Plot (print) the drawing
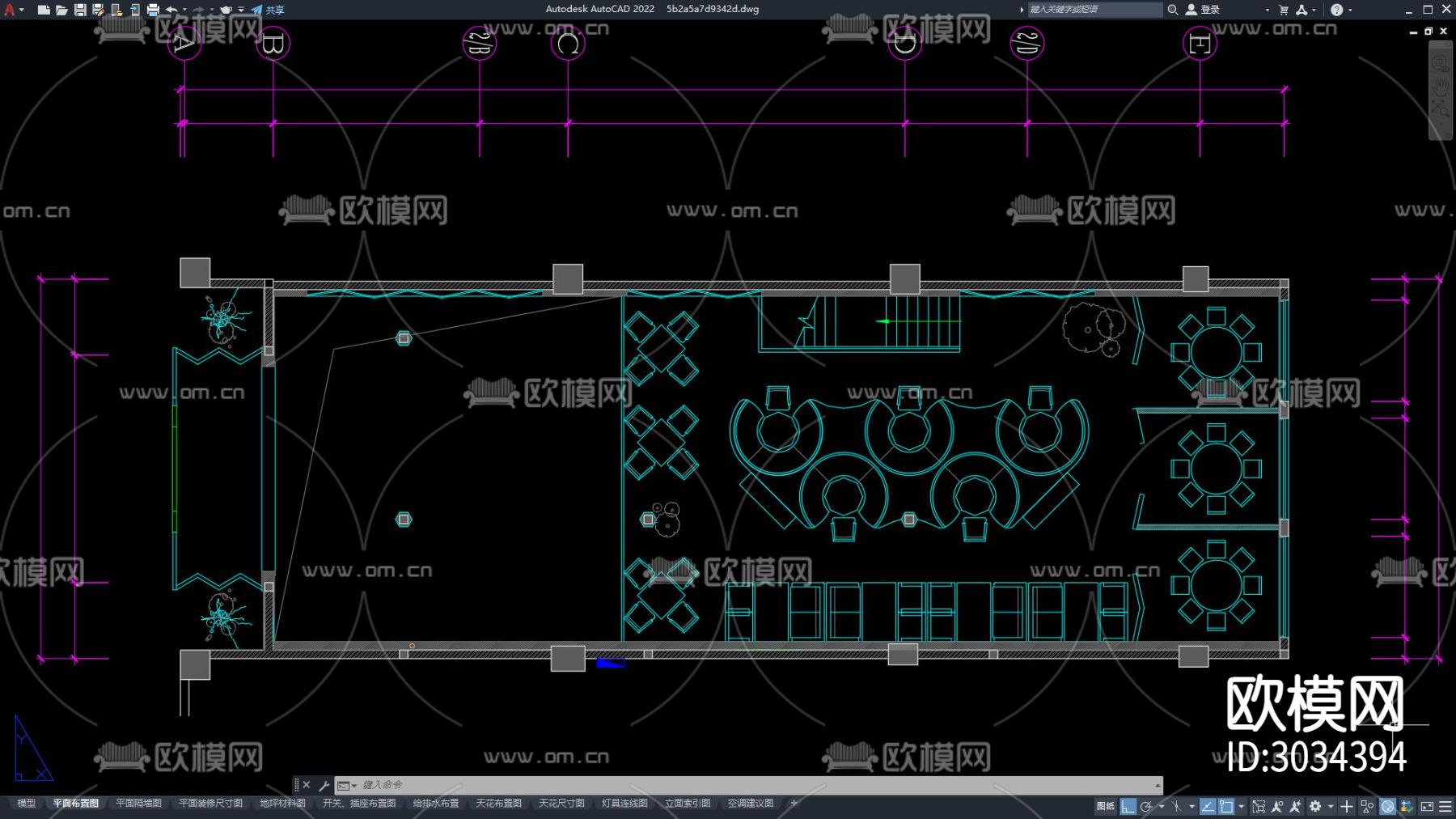 coord(153,10)
